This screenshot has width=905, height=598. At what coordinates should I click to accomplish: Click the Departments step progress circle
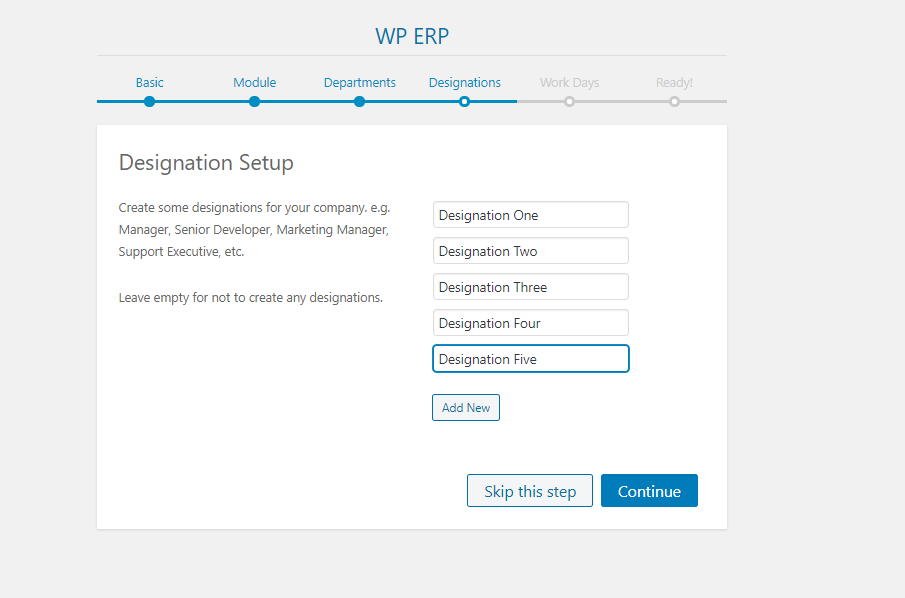tap(359, 101)
